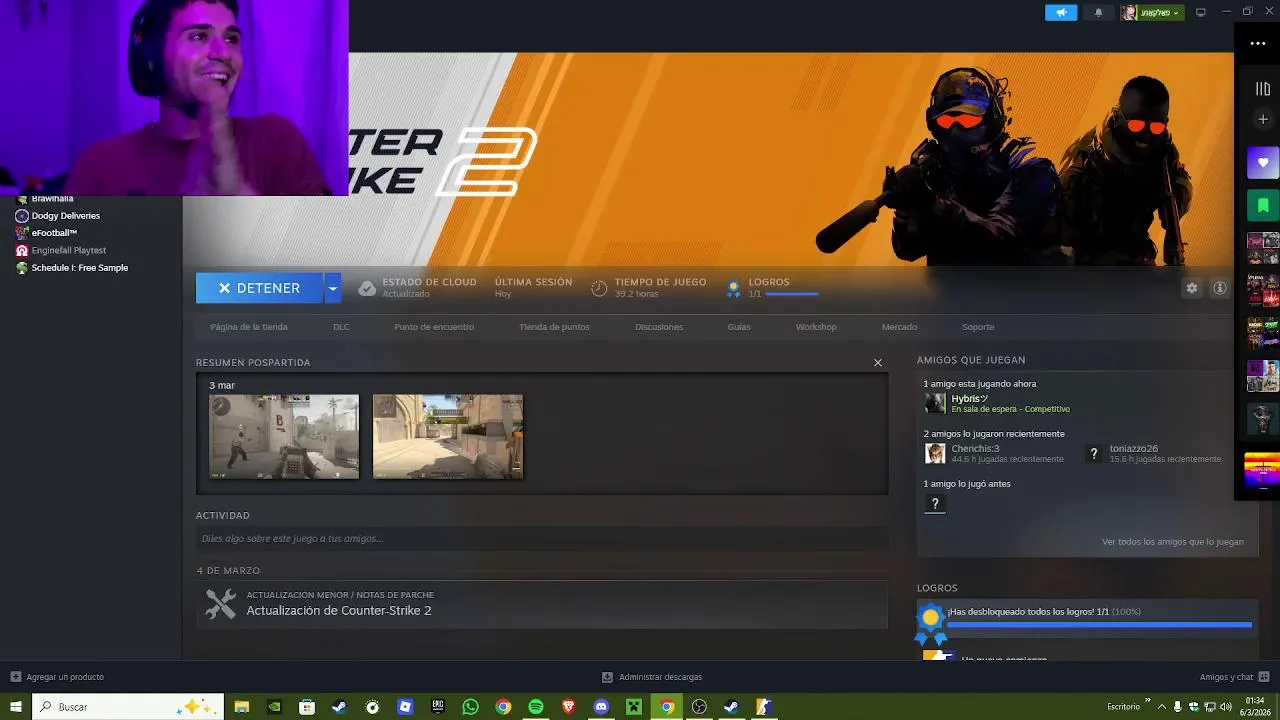The height and width of the screenshot is (720, 1280).
Task: Close the Resumen Pospartida panel
Action: tap(878, 363)
